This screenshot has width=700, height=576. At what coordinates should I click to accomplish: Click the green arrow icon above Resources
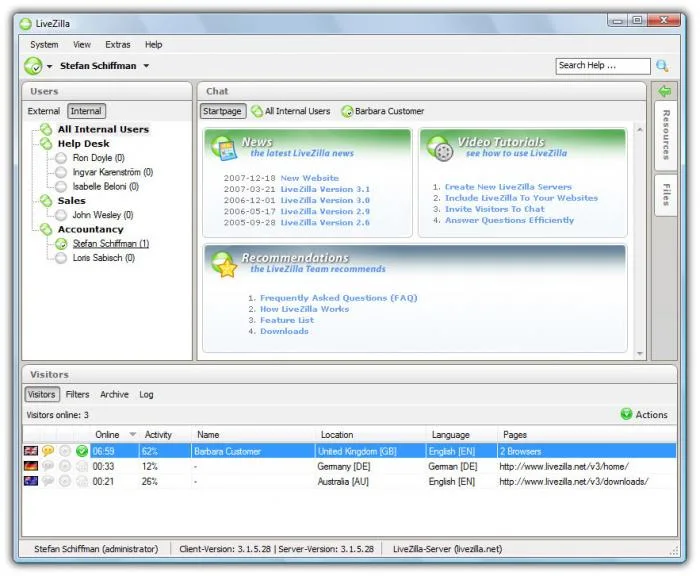click(665, 91)
